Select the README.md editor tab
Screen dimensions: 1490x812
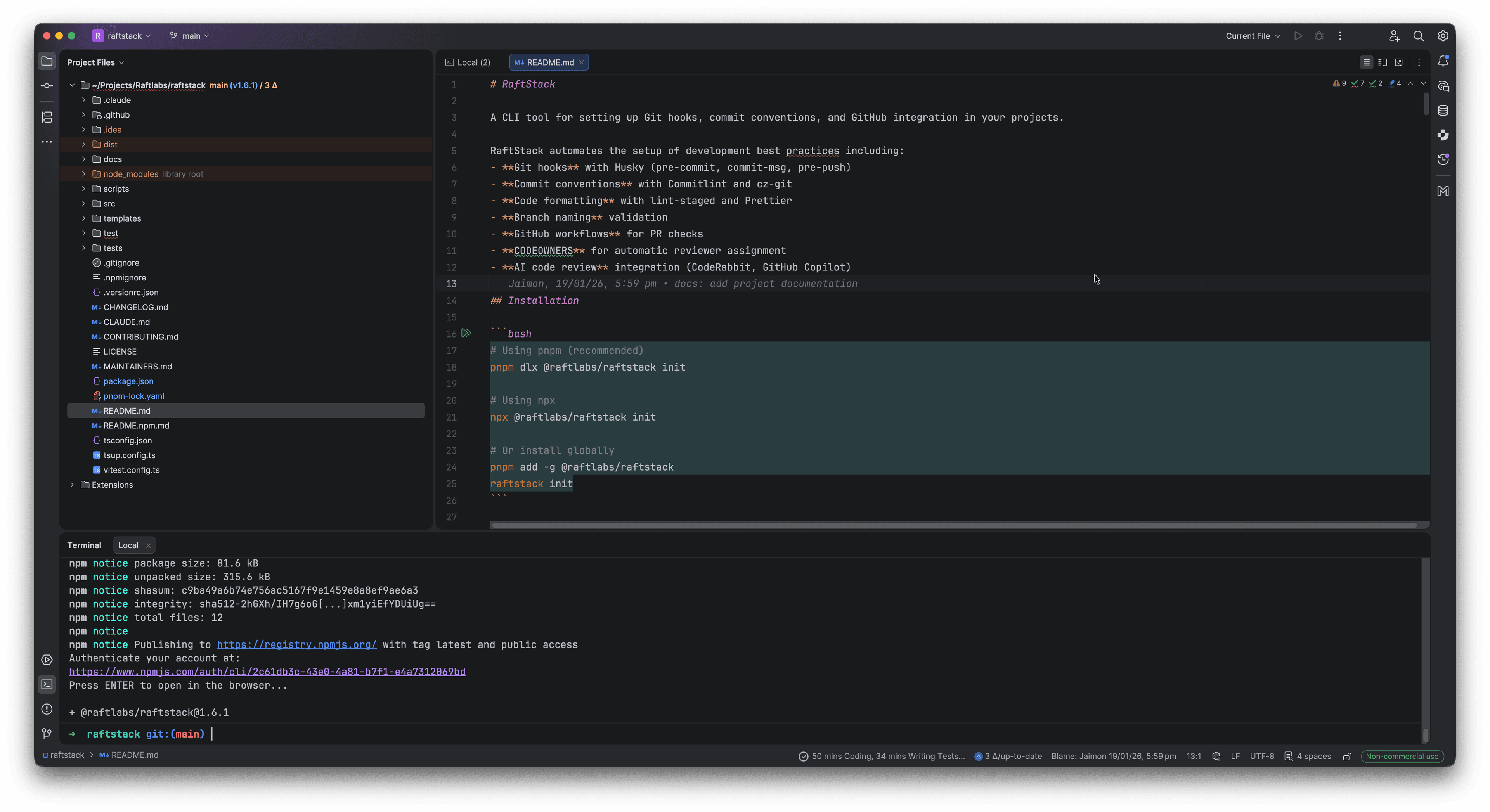tap(546, 62)
